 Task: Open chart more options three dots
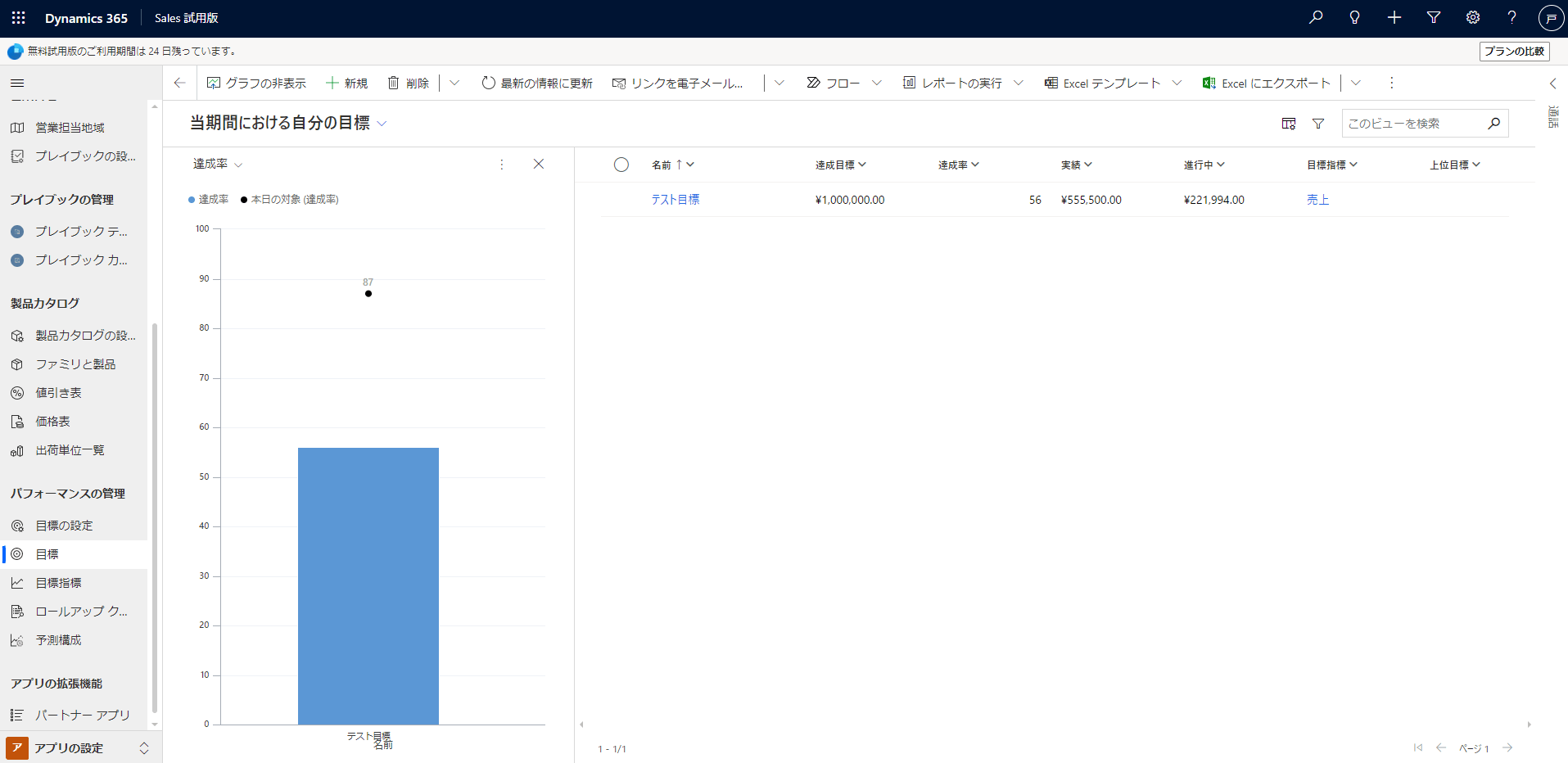coord(502,165)
